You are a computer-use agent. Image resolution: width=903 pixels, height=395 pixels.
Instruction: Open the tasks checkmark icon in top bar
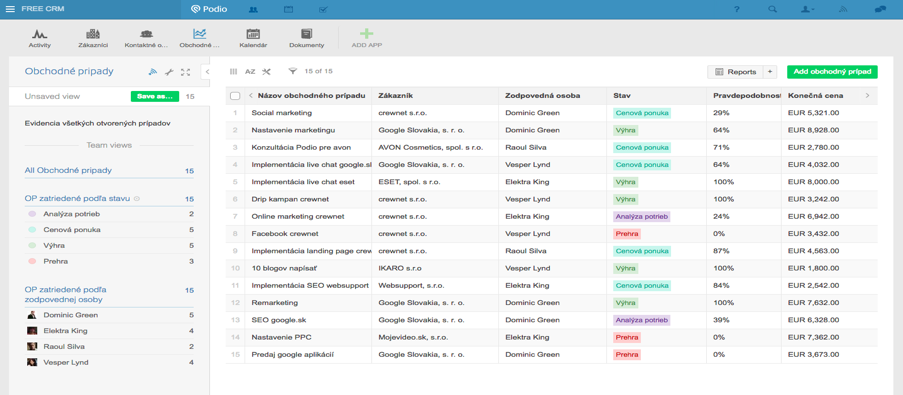point(323,9)
